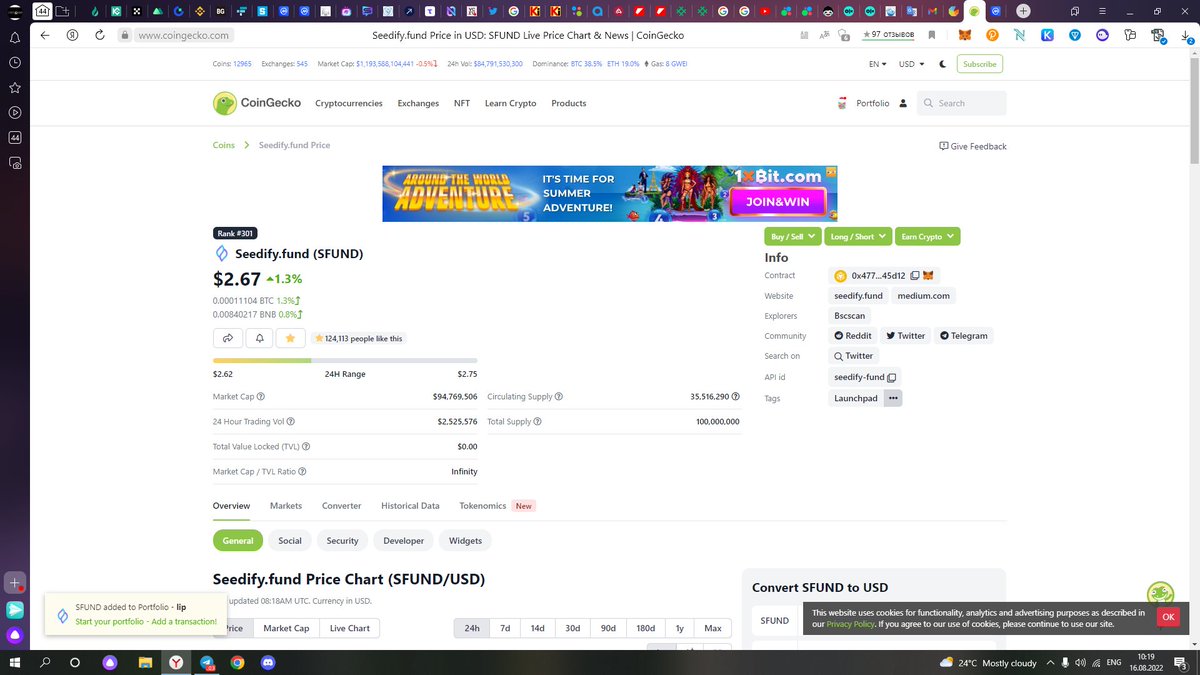This screenshot has height=675, width=1200.
Task: Click the Coins breadcrumb link
Action: click(224, 145)
